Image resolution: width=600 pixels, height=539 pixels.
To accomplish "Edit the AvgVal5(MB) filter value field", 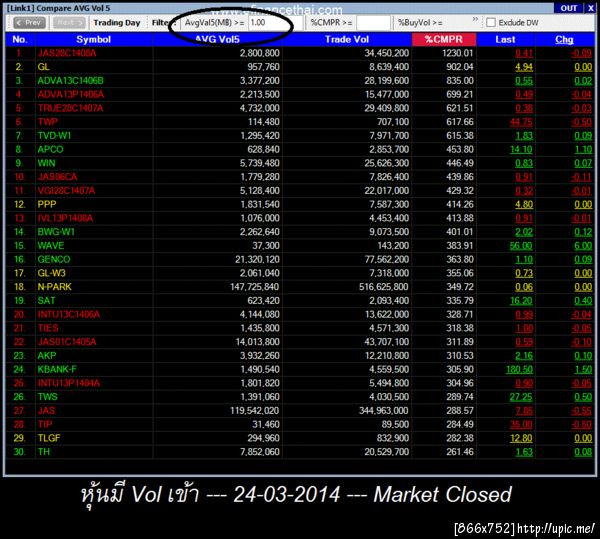I will tap(275, 23).
